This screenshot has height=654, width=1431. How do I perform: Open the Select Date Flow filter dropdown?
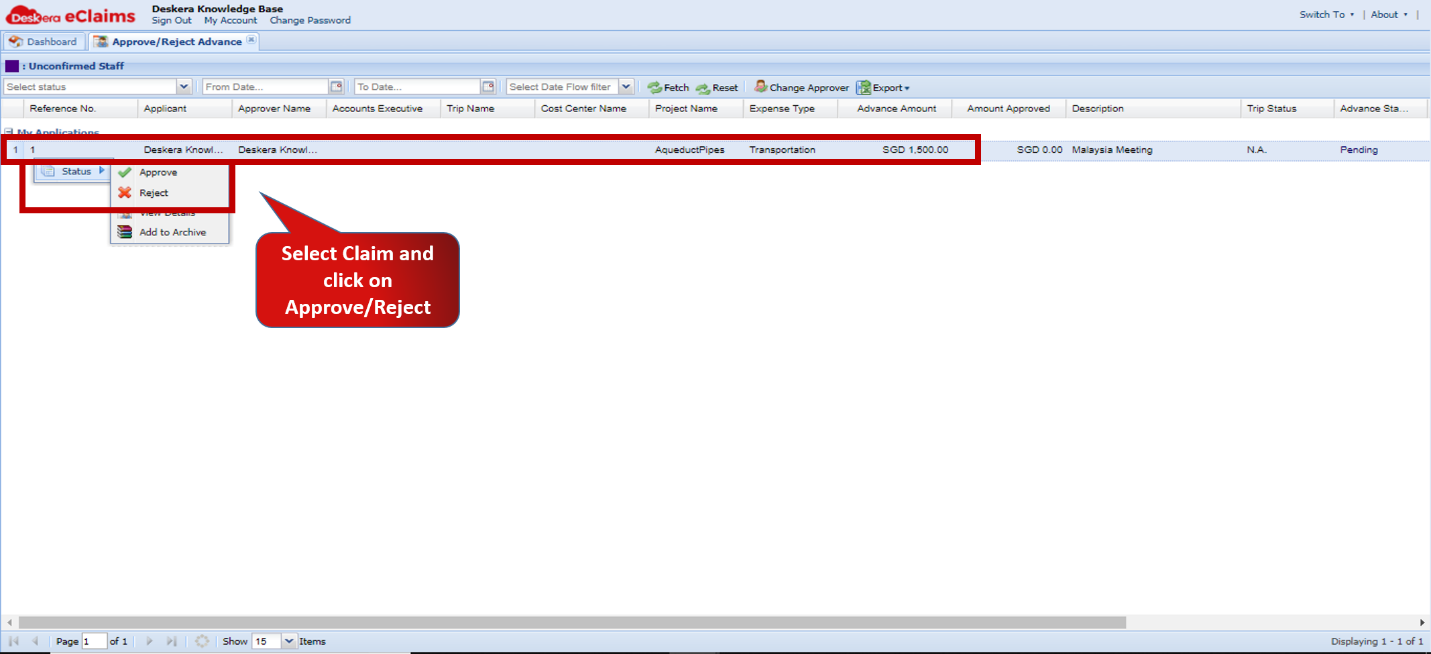point(625,86)
